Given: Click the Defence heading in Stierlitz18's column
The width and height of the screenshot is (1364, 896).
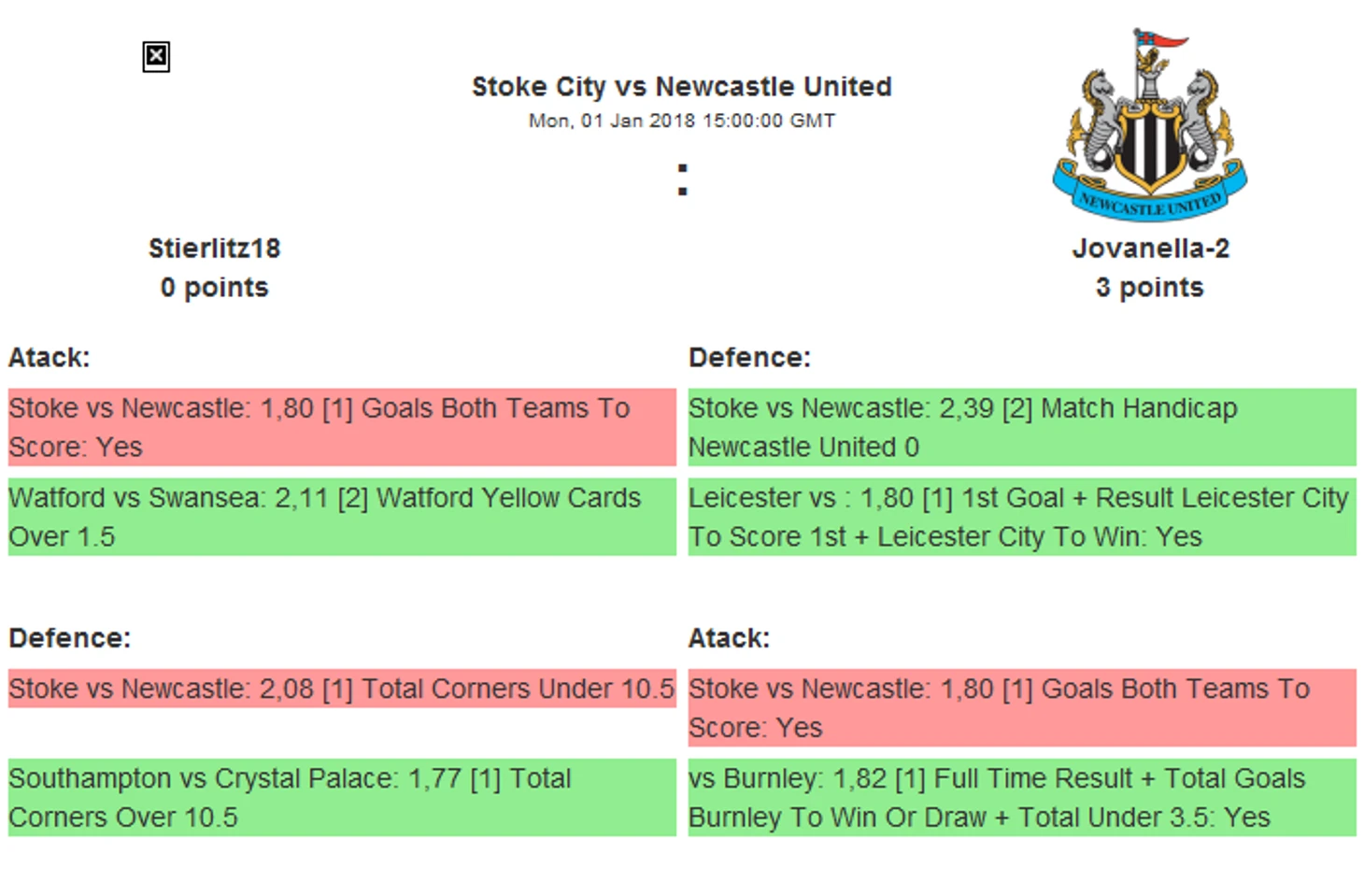Looking at the screenshot, I should (70, 638).
